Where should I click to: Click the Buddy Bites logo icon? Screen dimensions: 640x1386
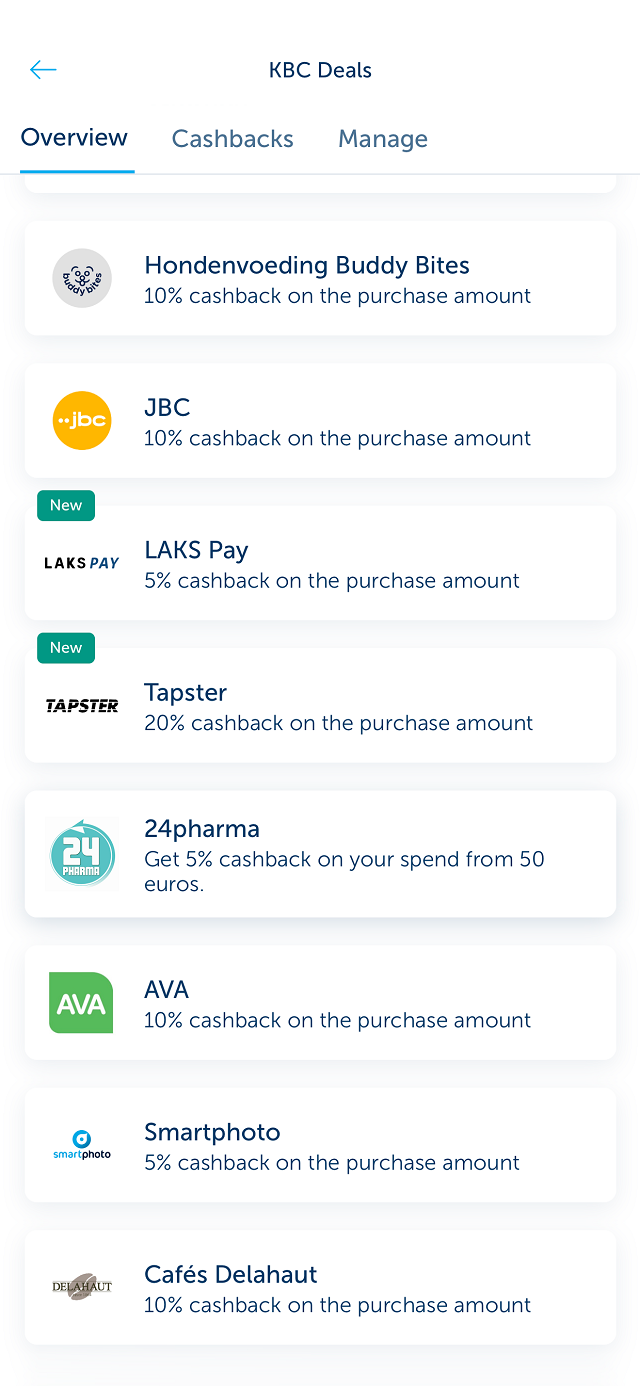pos(82,278)
